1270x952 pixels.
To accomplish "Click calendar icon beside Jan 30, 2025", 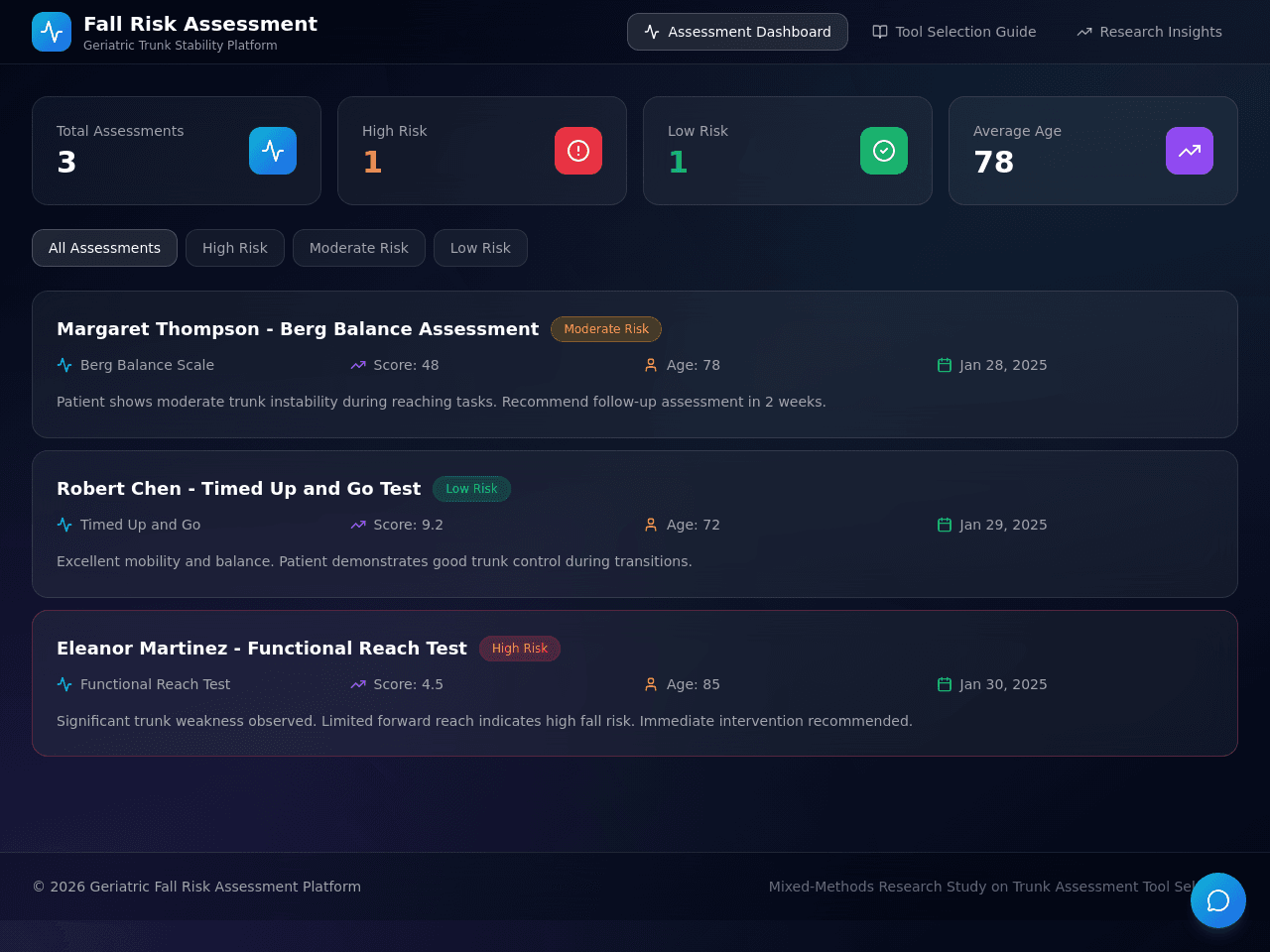I will [945, 684].
